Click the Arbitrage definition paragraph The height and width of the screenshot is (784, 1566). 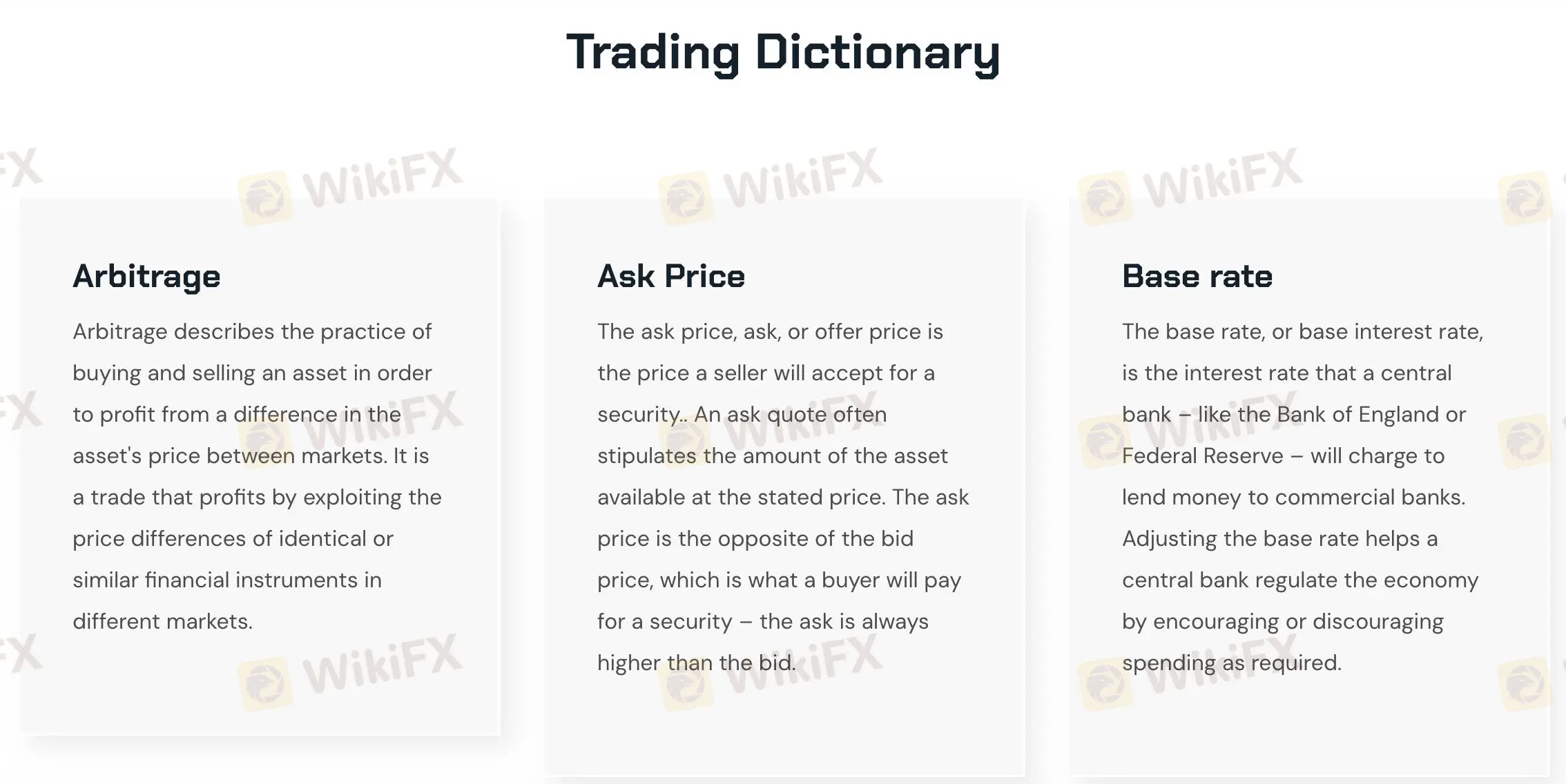(257, 476)
